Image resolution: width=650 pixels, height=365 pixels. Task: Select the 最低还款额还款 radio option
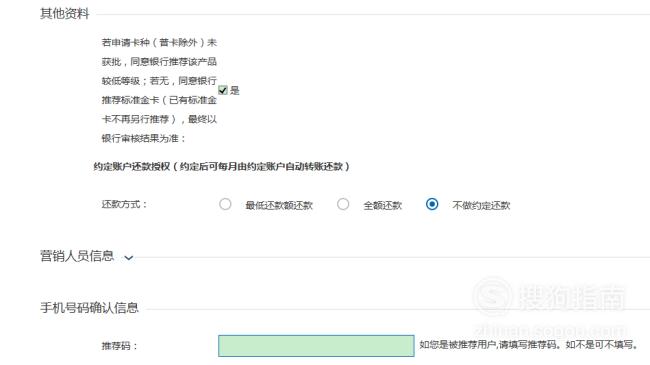pyautogui.click(x=225, y=204)
